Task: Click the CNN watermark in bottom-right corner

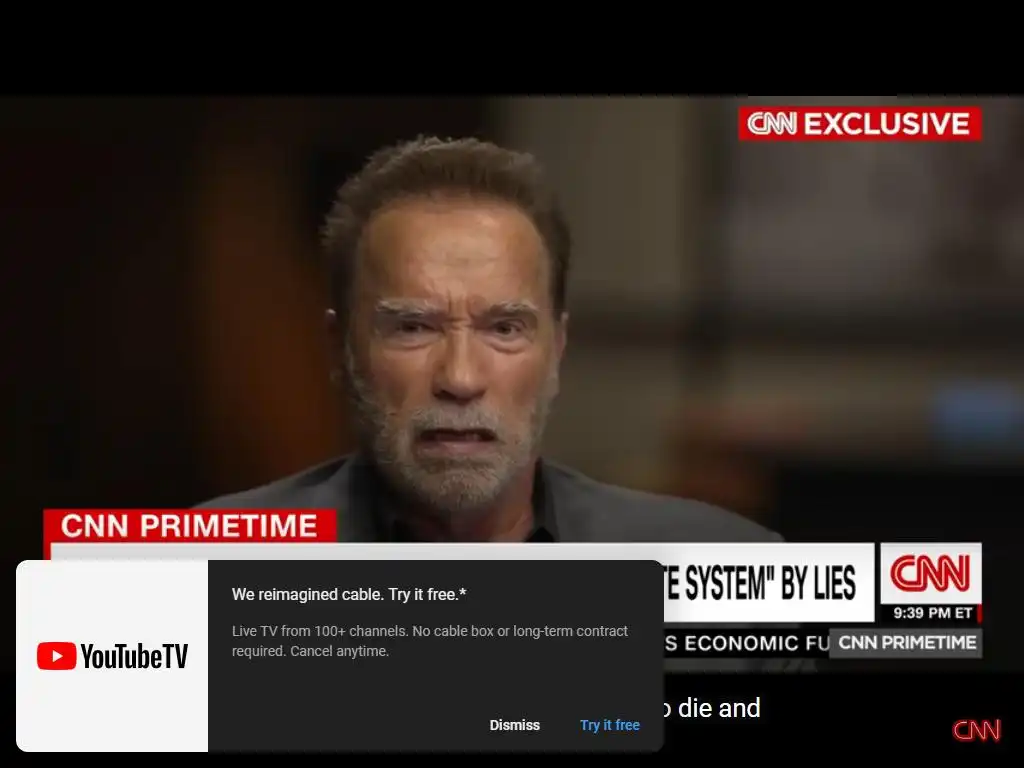Action: coord(976,730)
